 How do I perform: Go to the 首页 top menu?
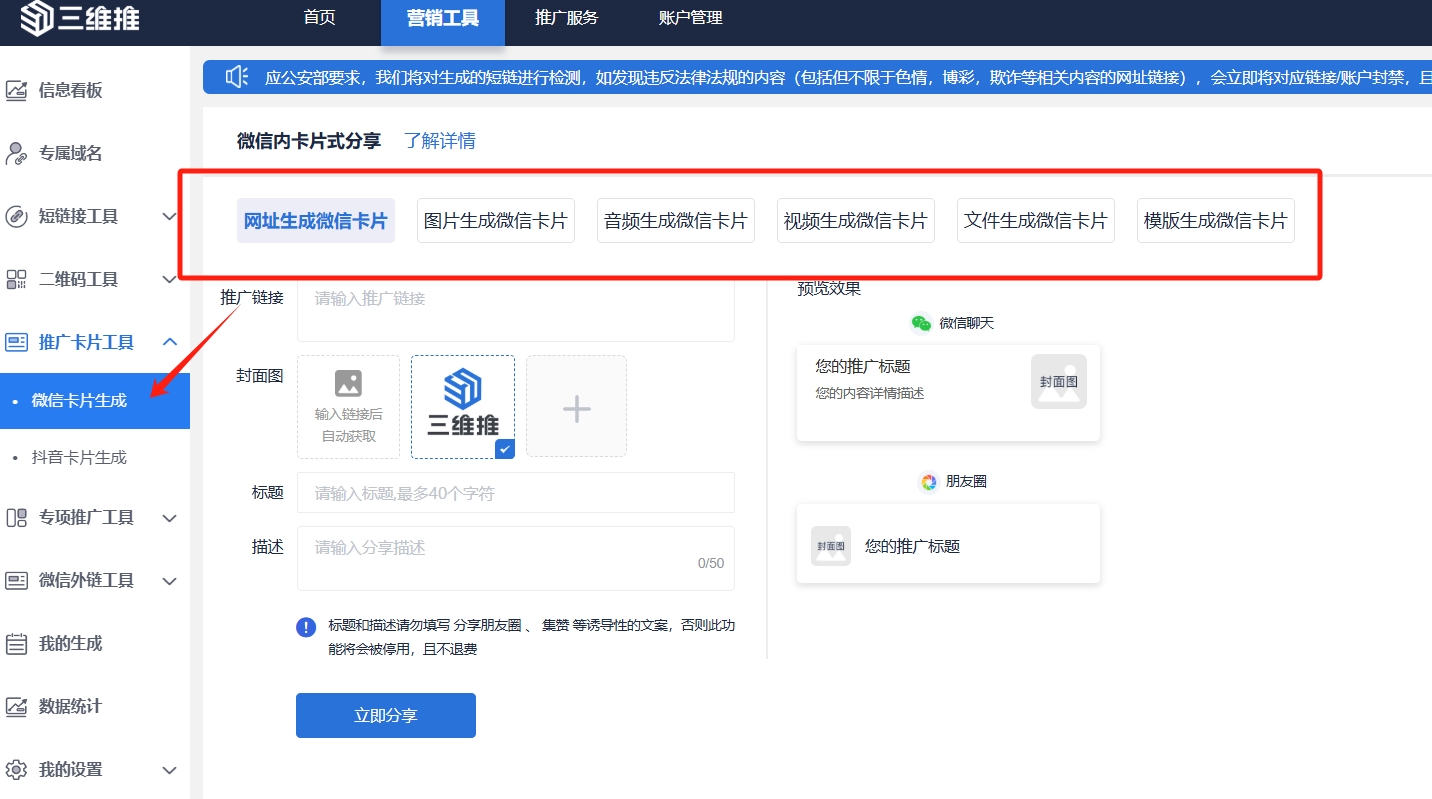[319, 17]
